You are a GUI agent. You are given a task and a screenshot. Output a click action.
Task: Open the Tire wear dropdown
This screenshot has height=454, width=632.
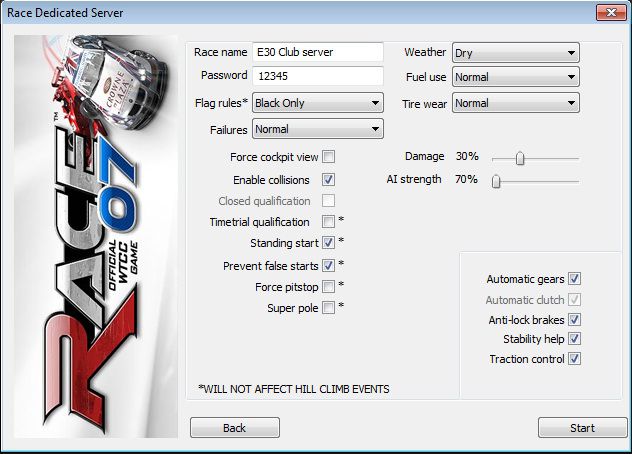(516, 103)
